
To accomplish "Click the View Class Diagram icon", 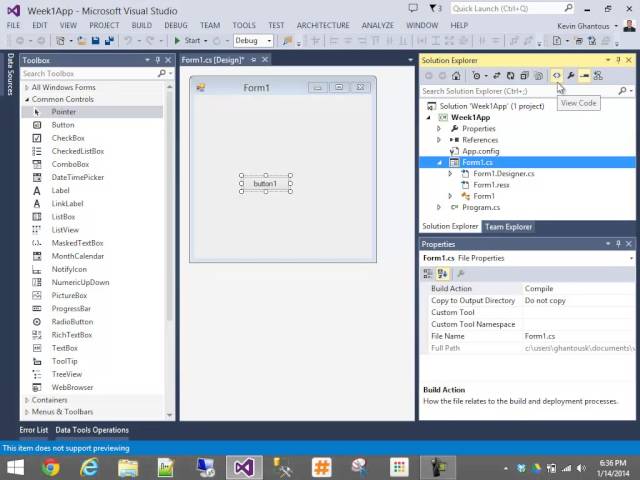I will point(598,76).
